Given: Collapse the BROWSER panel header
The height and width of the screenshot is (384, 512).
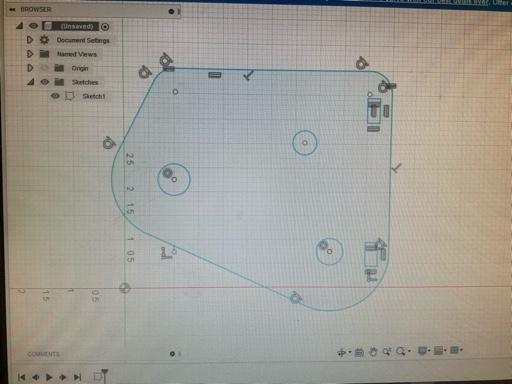Looking at the screenshot, I should click(12, 10).
